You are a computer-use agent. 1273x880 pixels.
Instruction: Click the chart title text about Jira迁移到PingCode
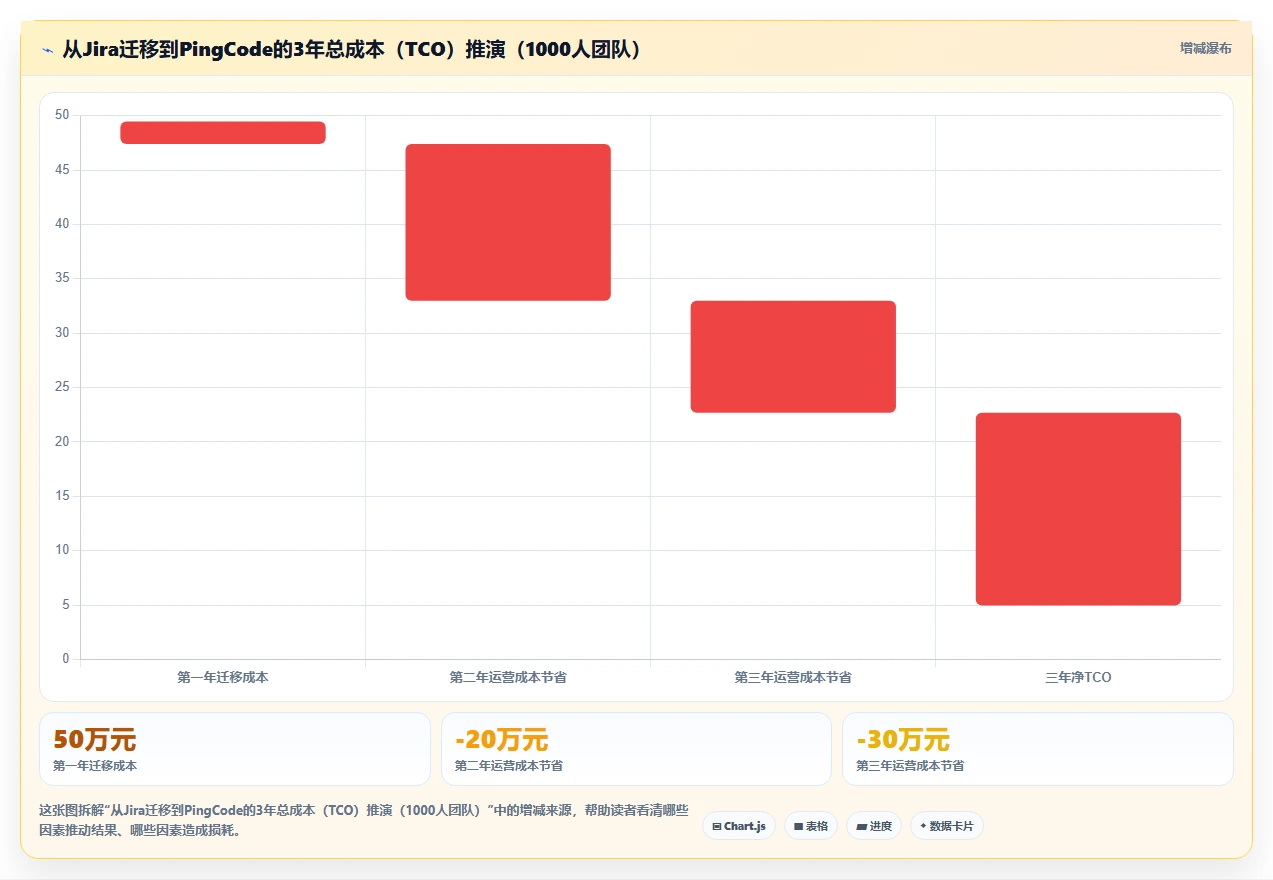351,50
